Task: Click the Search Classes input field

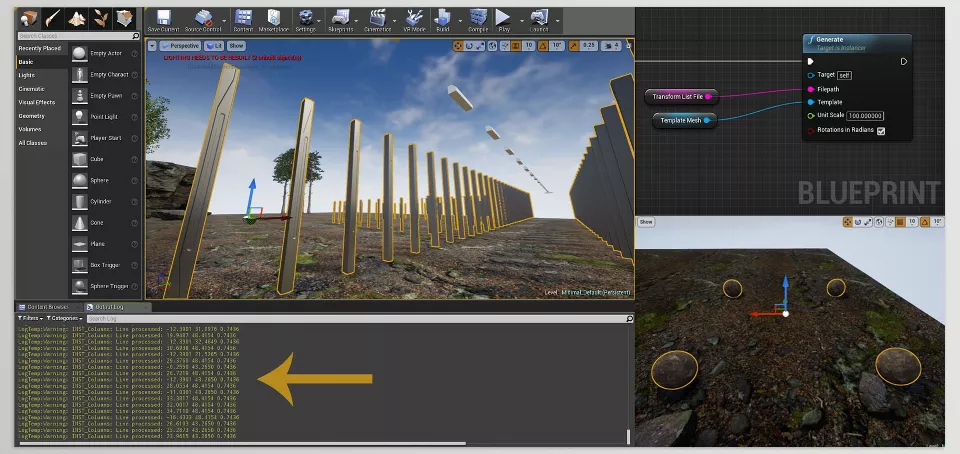Action: click(x=75, y=36)
